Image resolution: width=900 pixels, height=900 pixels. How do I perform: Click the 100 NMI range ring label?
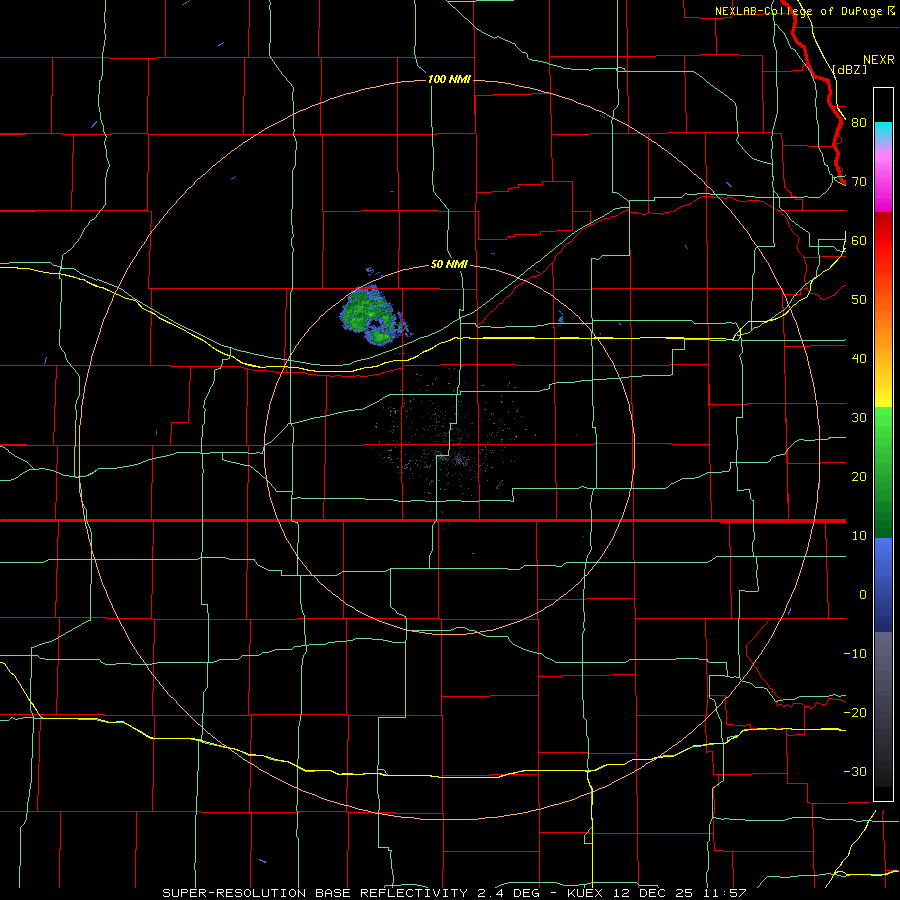(x=449, y=79)
